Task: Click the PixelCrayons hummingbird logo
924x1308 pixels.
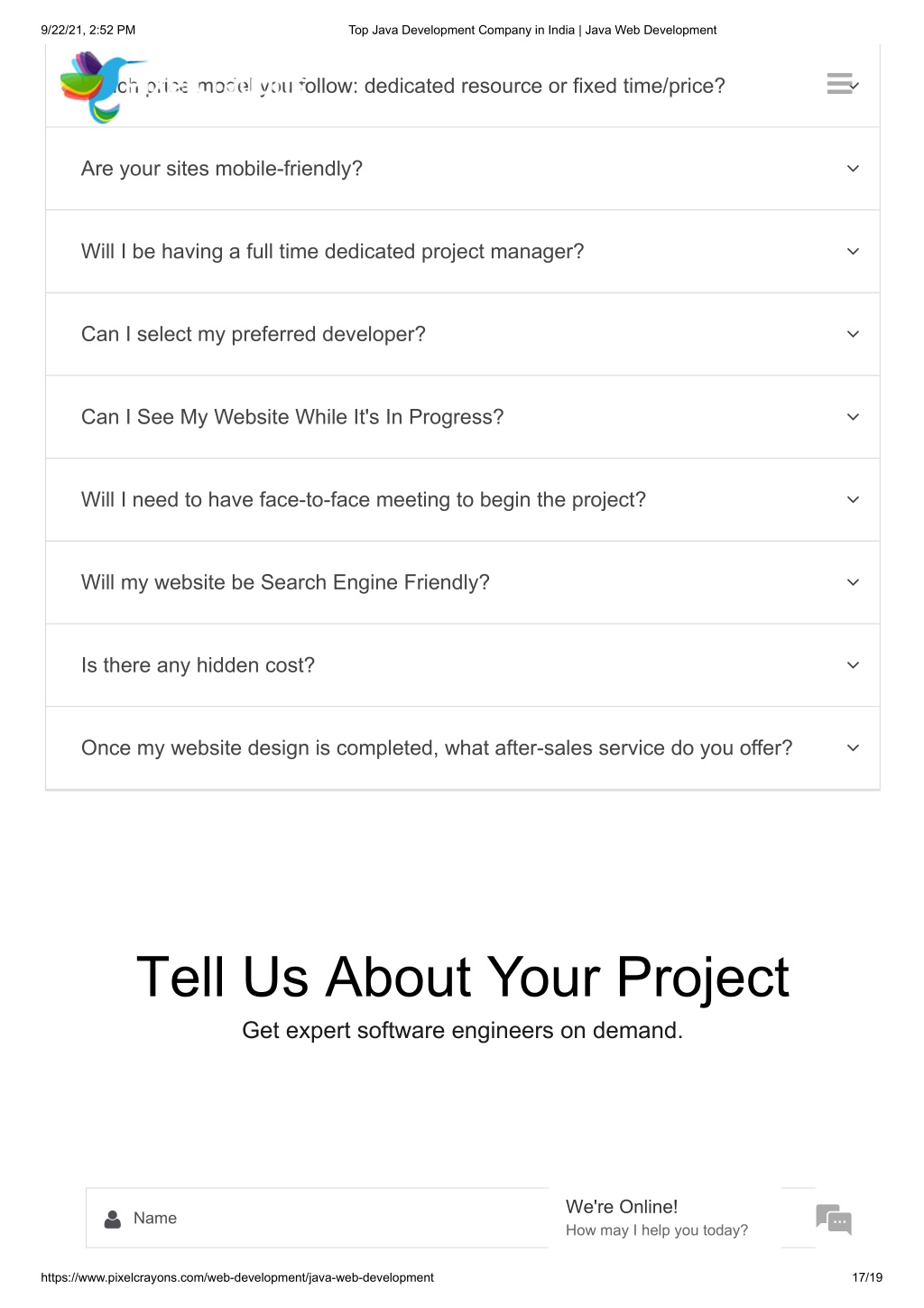Action: [x=101, y=86]
